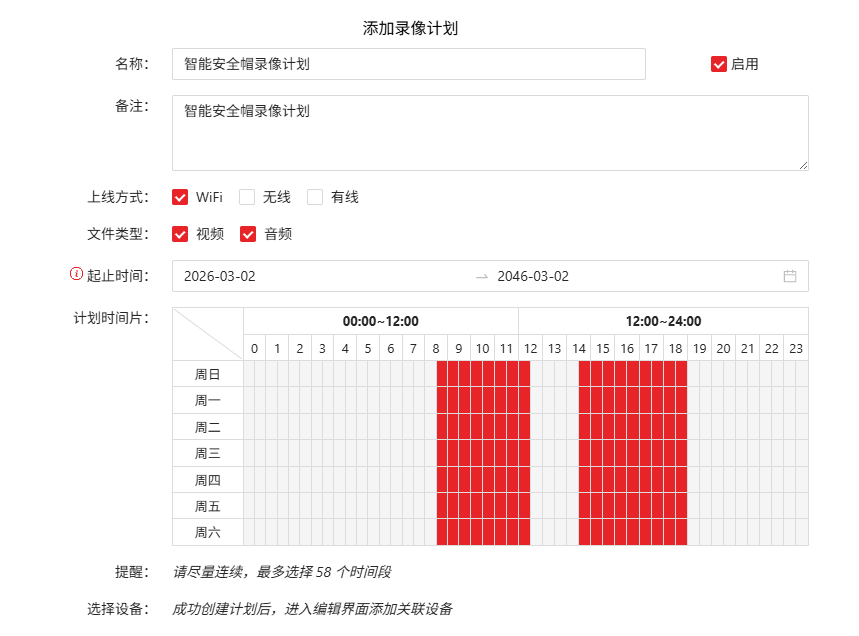This screenshot has width=859, height=636.
Task: Select the 周六 row label
Action: [x=208, y=532]
